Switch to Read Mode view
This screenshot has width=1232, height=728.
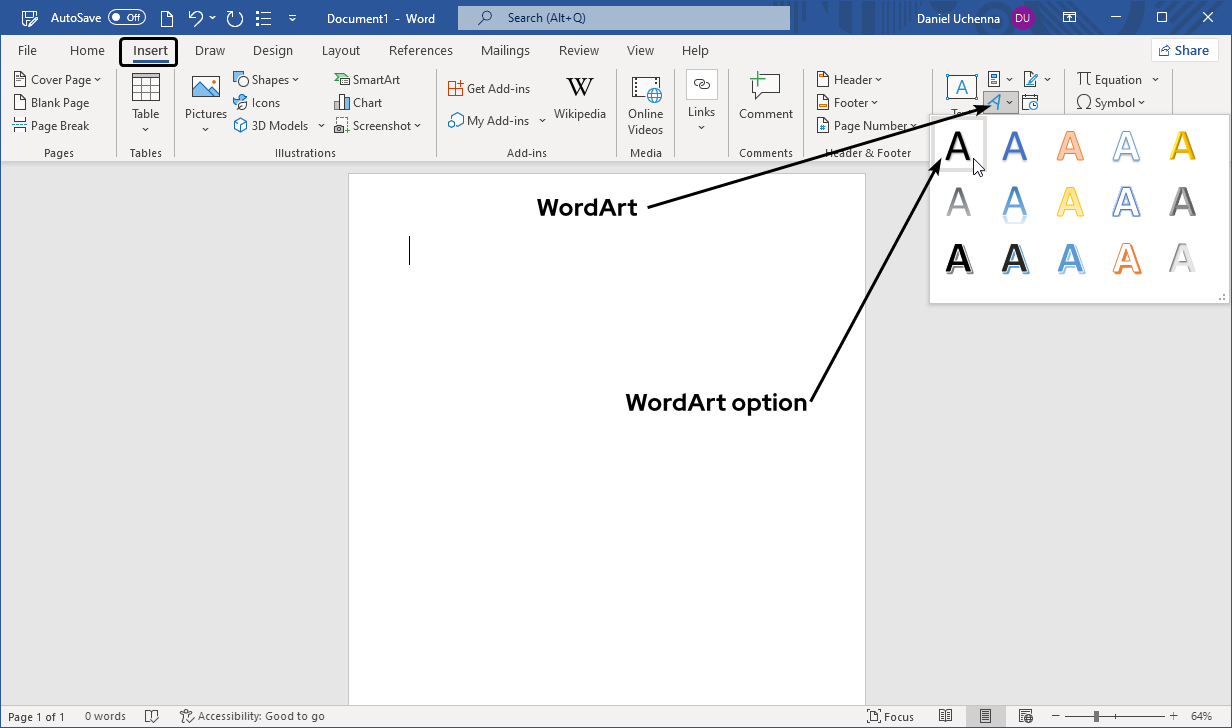pos(946,716)
